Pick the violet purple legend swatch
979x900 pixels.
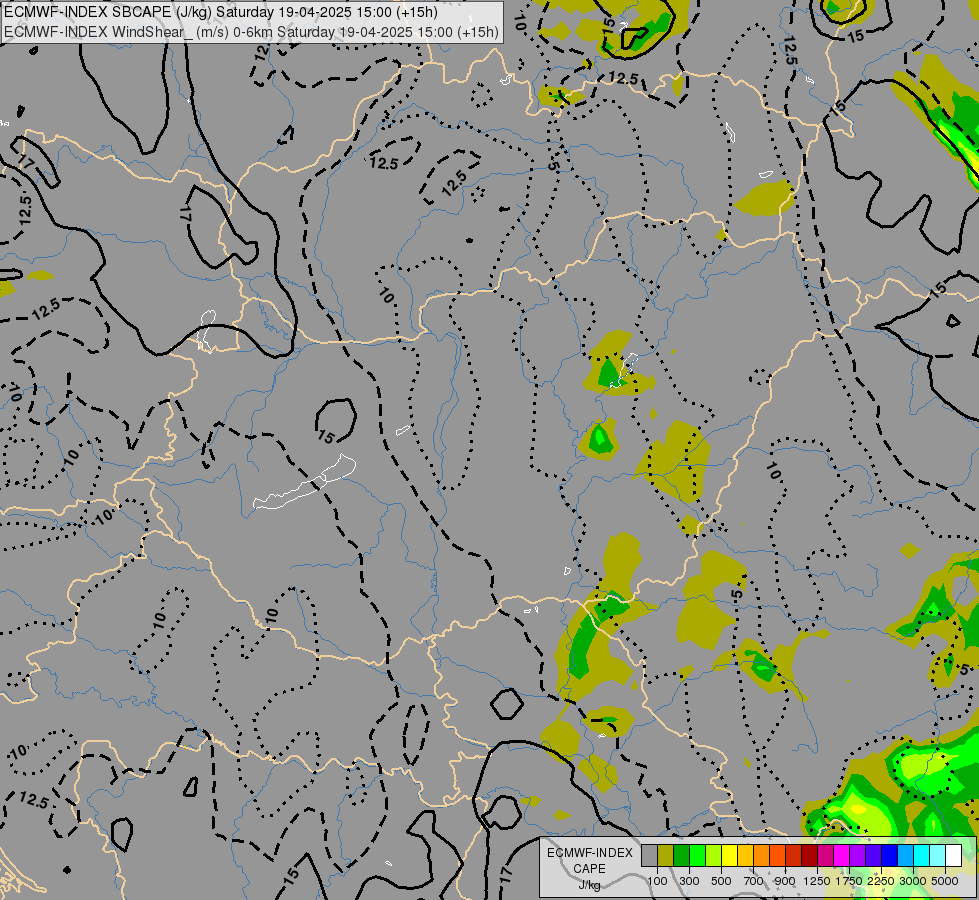pyautogui.click(x=857, y=855)
